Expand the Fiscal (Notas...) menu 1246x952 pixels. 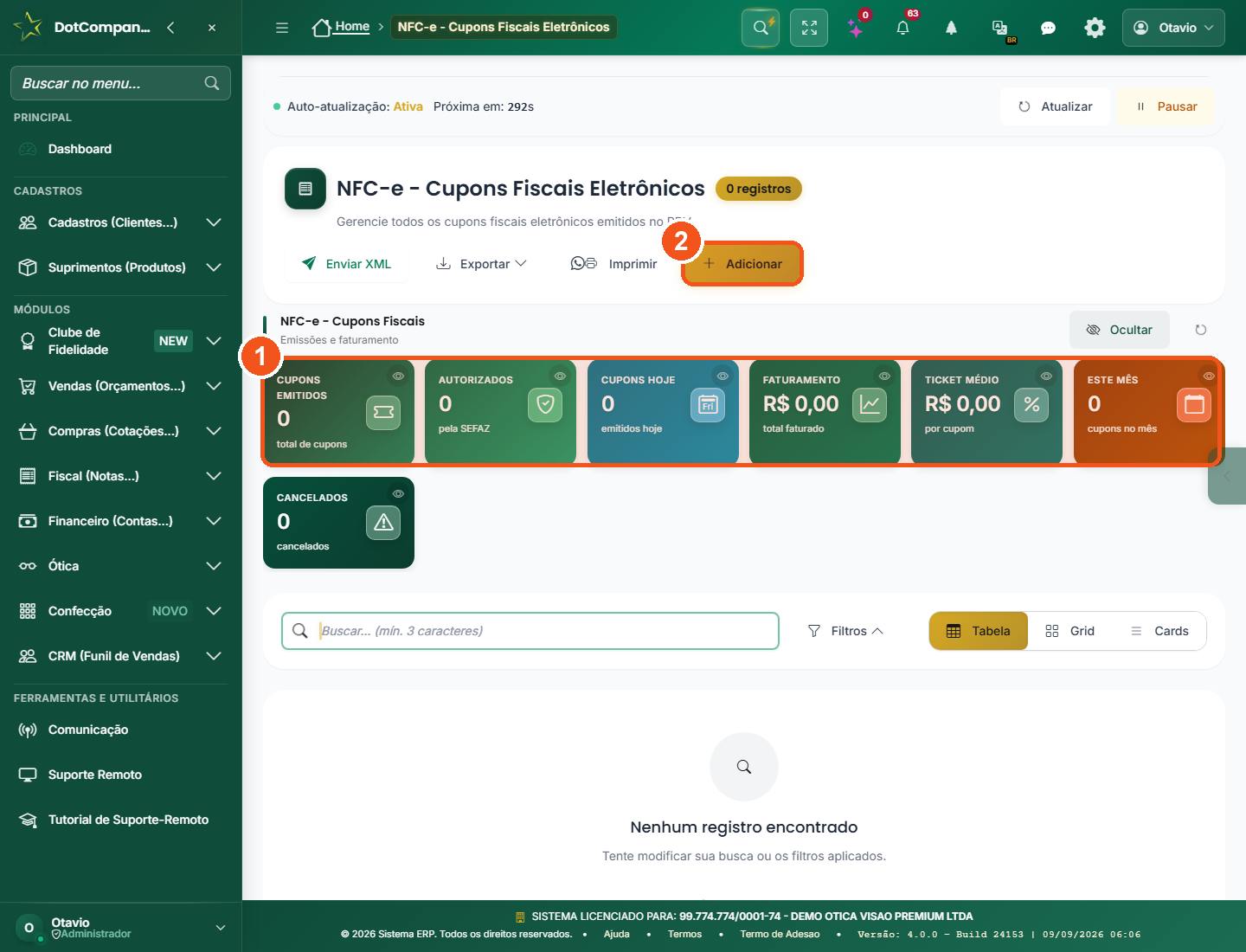120,476
